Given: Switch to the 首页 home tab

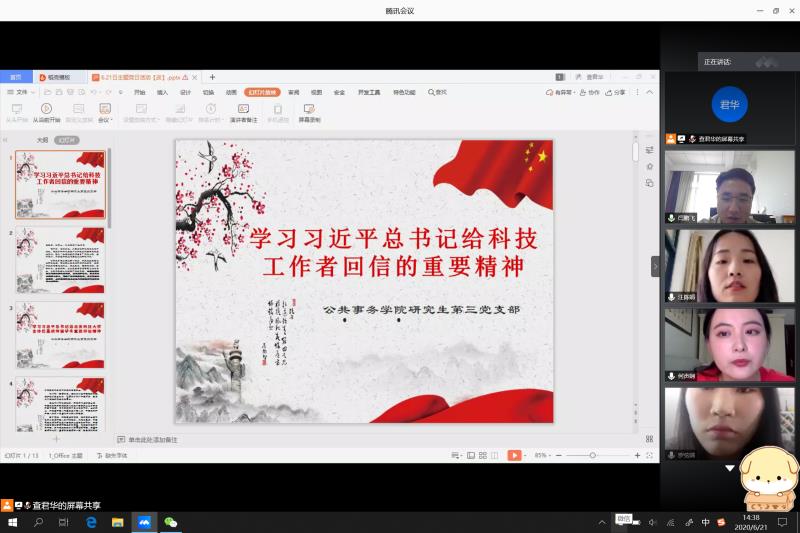Looking at the screenshot, I should pos(16,77).
